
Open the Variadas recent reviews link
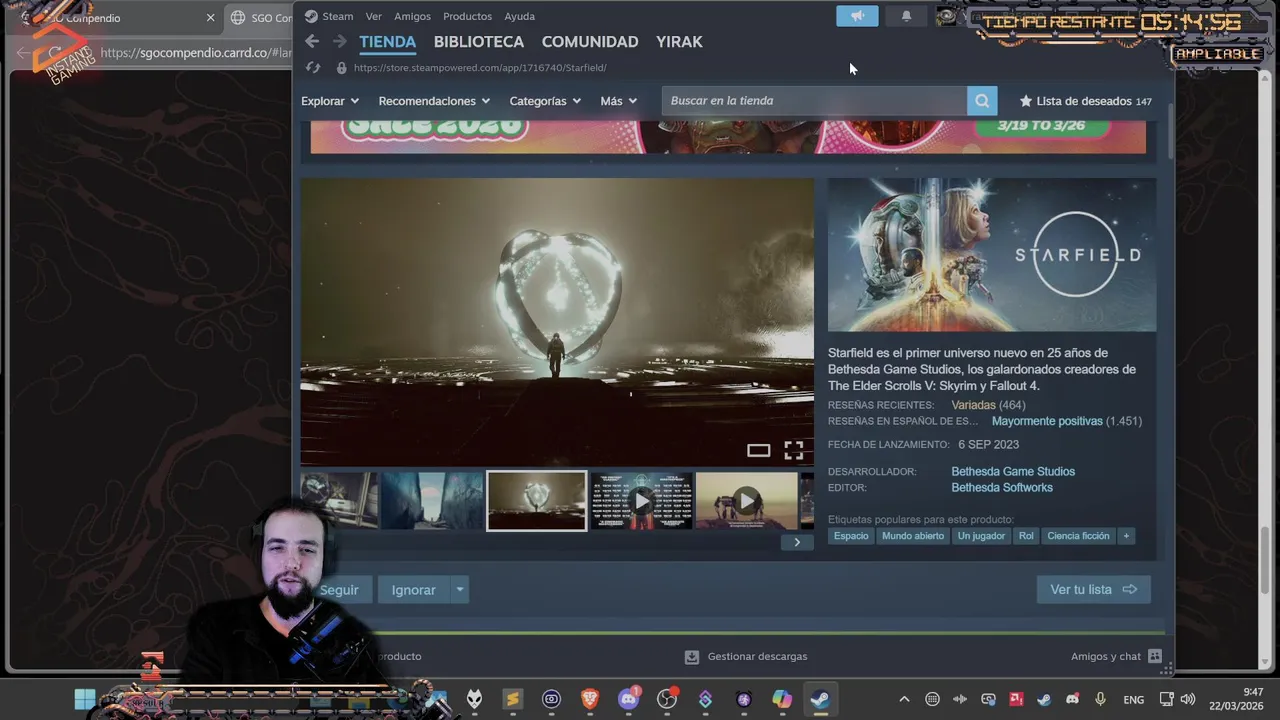[x=973, y=405]
